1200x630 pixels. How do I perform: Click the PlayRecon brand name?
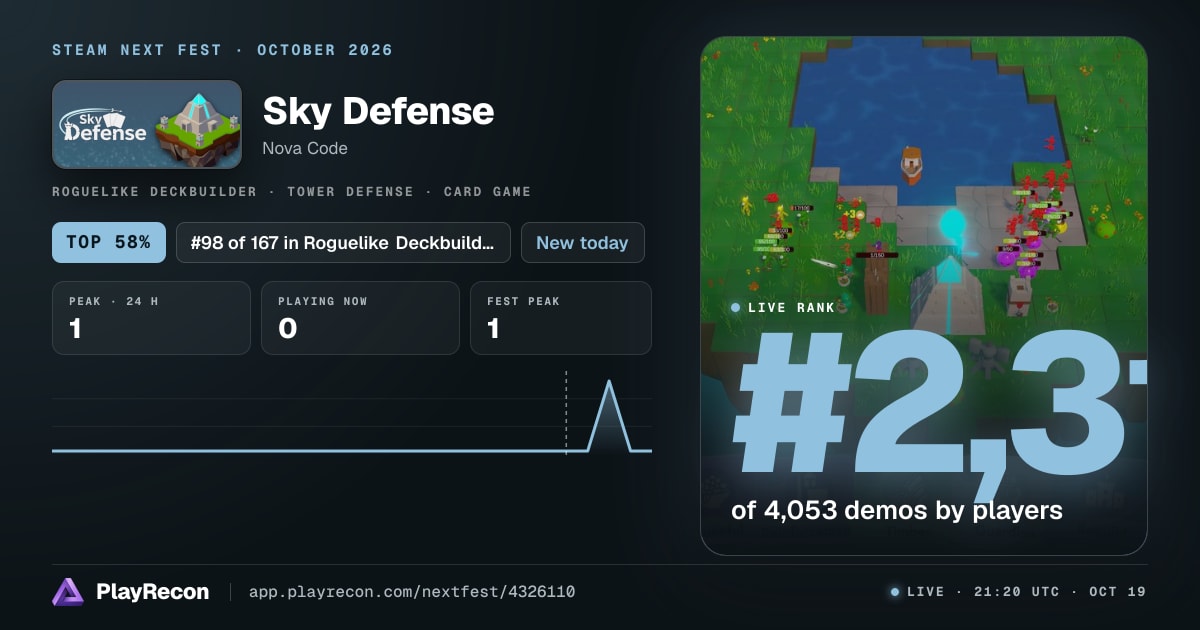tap(153, 592)
